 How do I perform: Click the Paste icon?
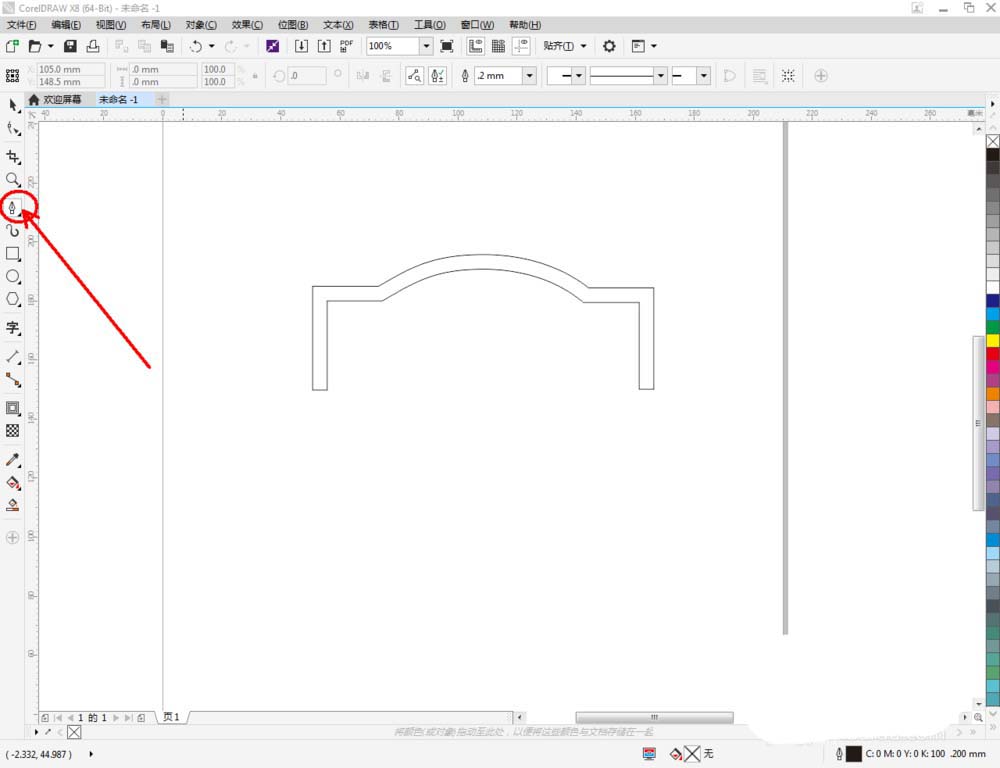(x=167, y=46)
